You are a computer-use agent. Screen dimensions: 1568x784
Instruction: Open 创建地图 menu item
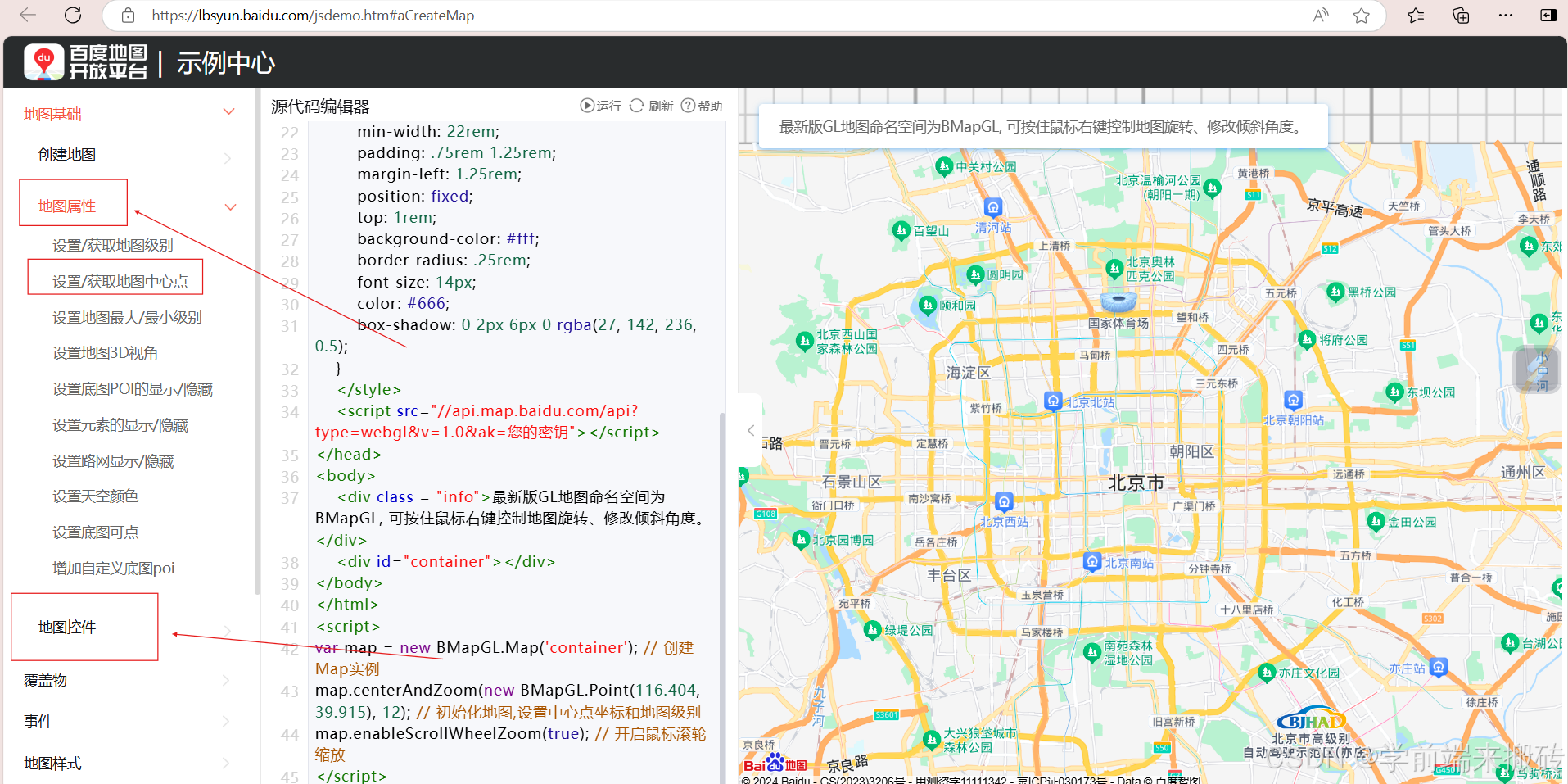(x=67, y=154)
